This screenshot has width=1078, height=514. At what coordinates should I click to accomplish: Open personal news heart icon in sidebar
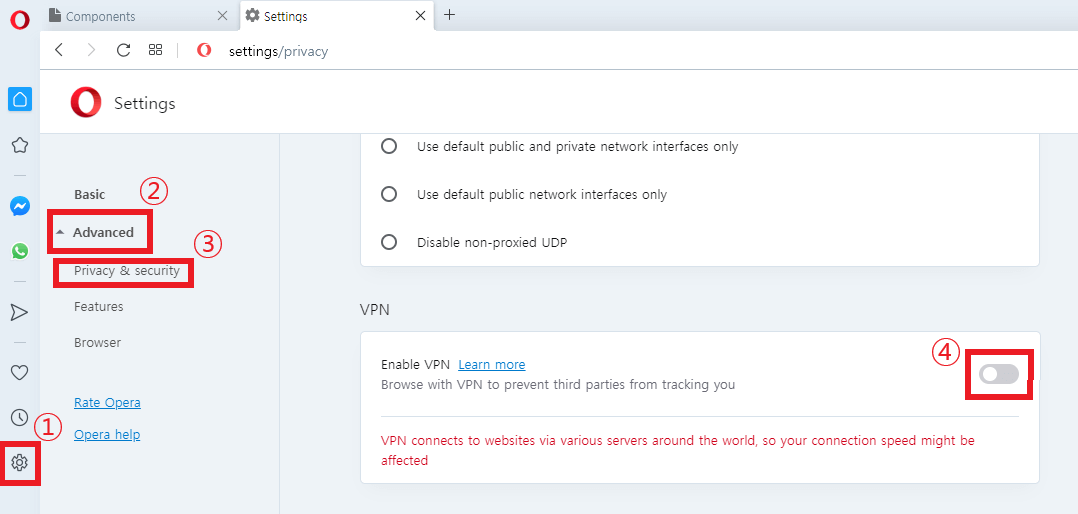coord(20,372)
